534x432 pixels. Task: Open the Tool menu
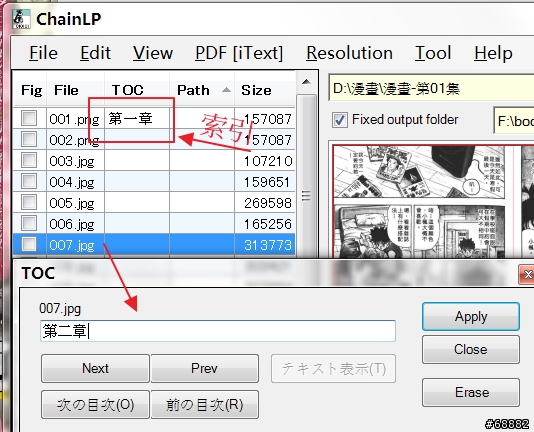433,53
